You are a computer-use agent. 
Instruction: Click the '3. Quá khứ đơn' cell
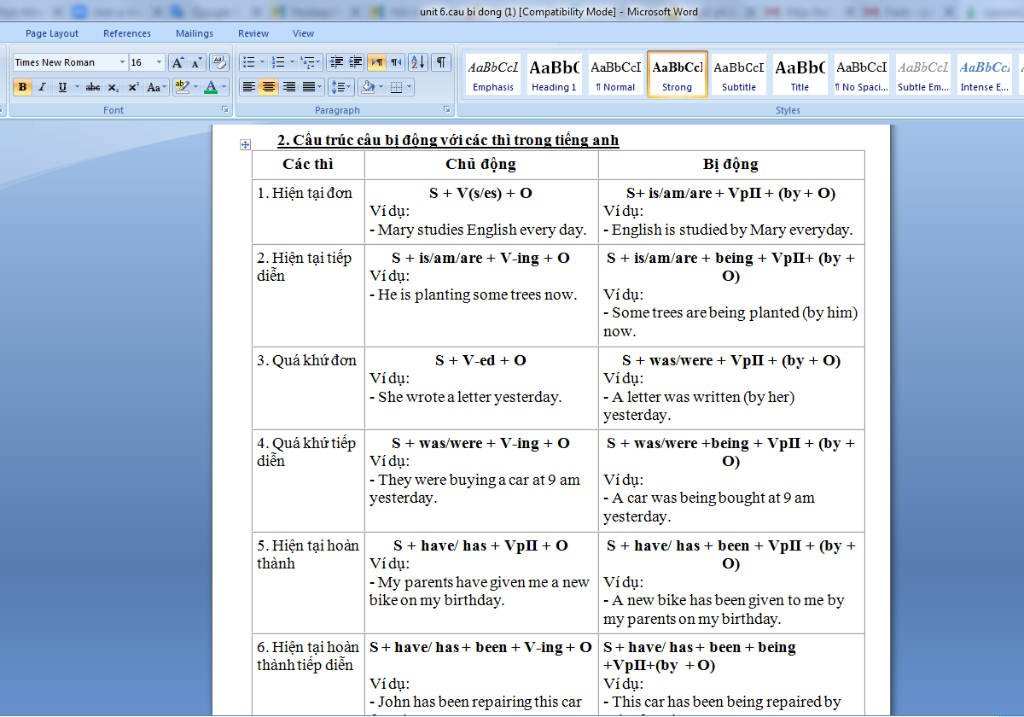308,388
